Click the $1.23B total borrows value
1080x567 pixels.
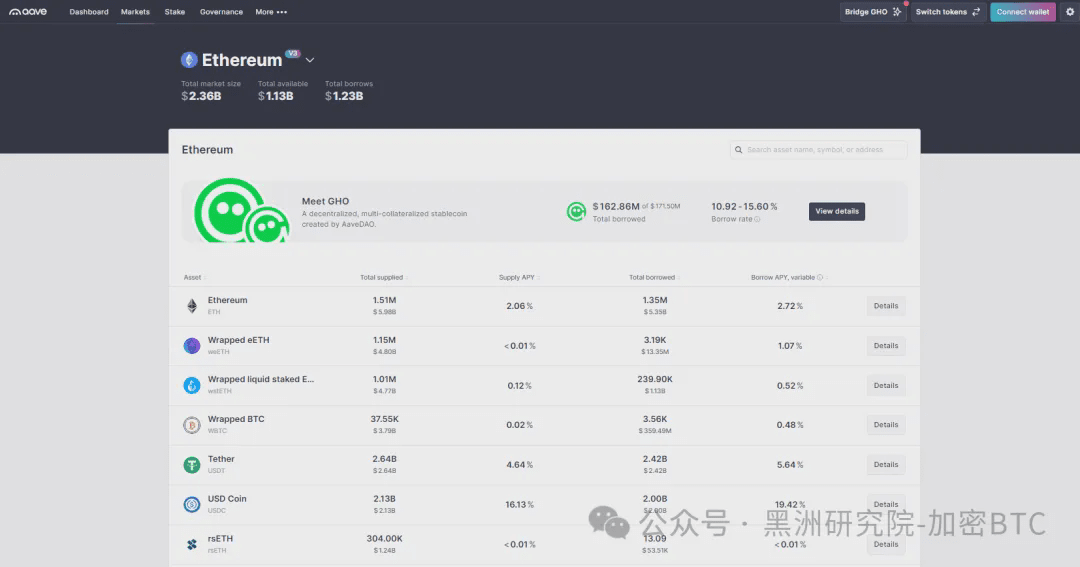(344, 96)
